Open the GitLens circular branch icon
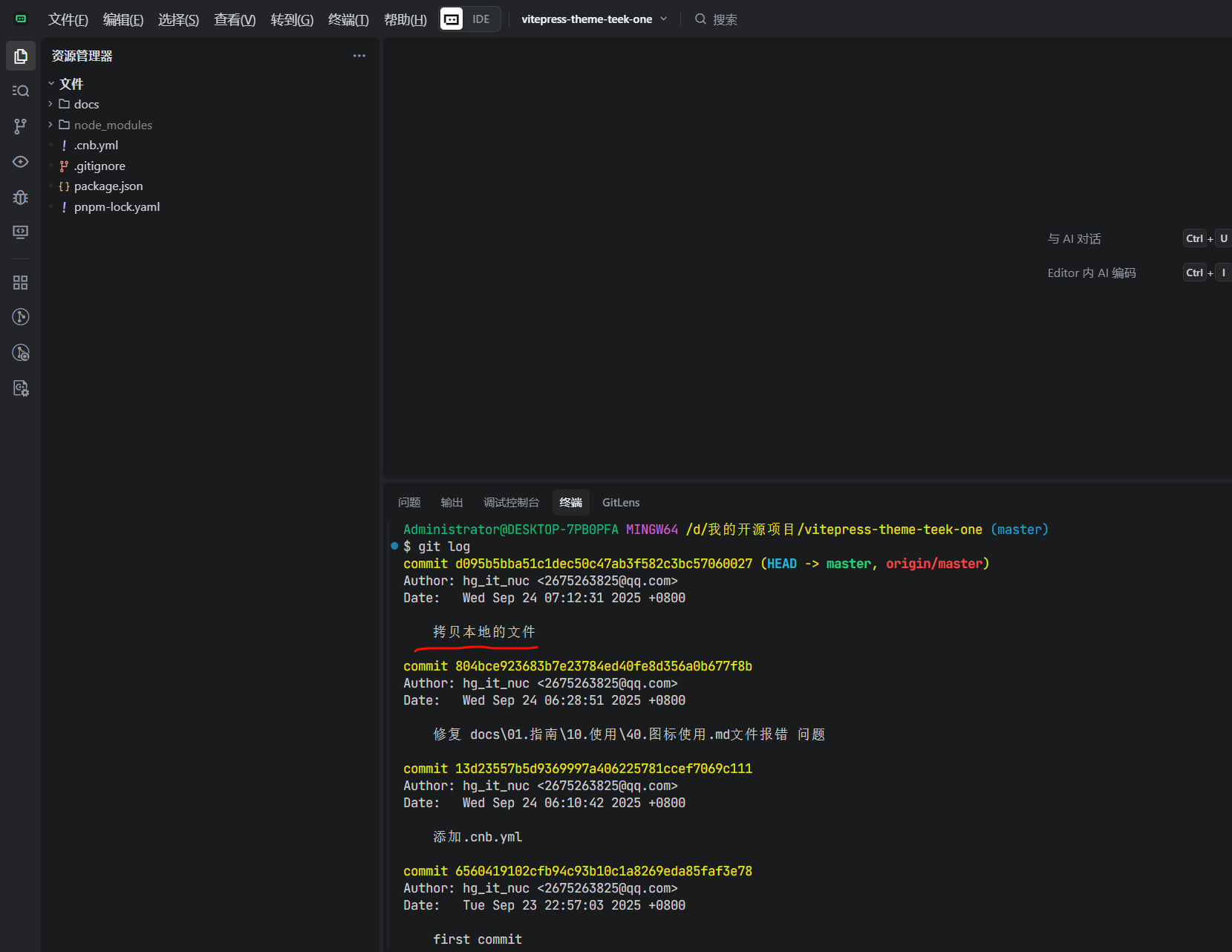The height and width of the screenshot is (952, 1232). click(x=21, y=317)
